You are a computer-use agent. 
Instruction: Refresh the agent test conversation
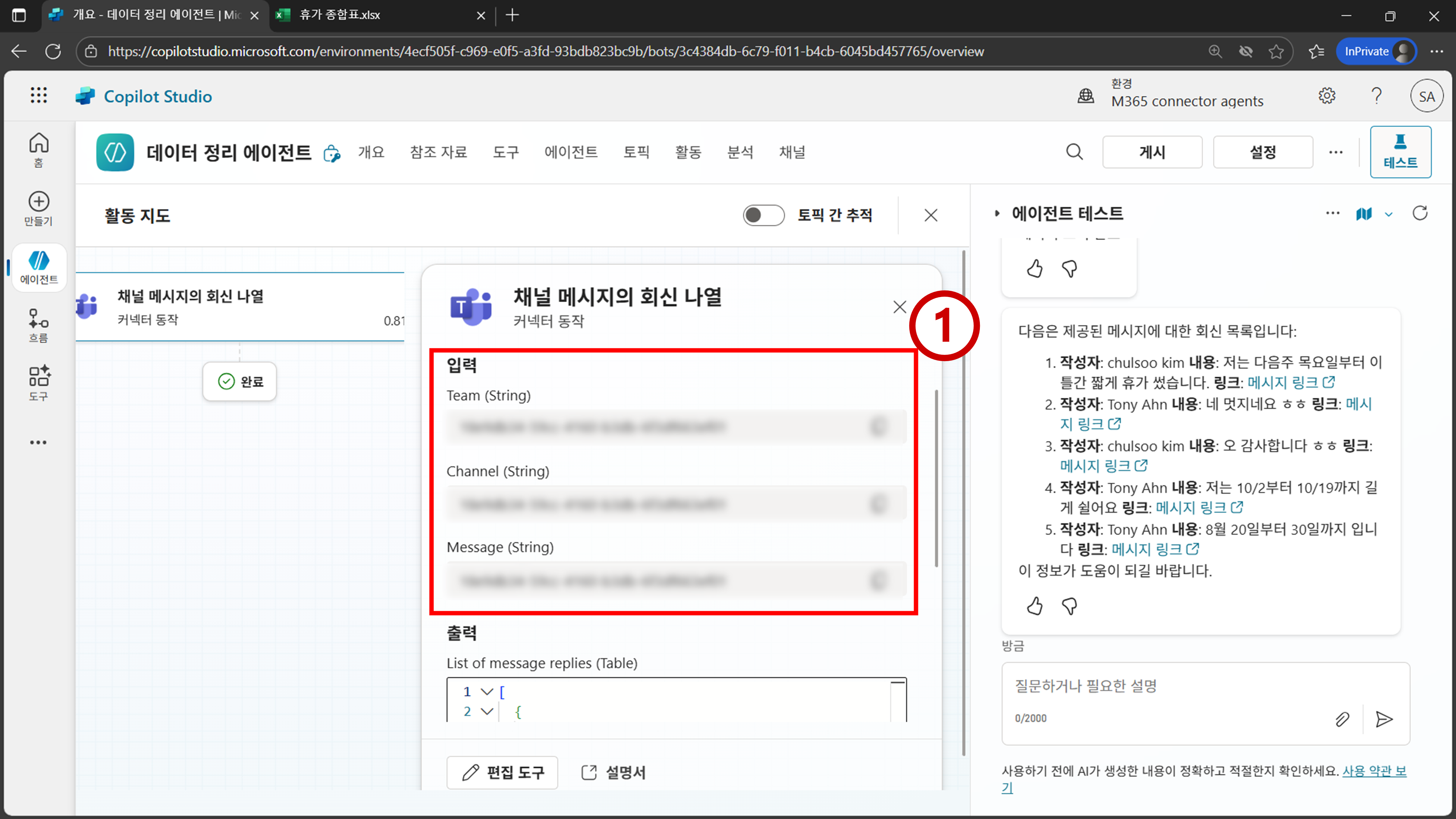(1420, 214)
